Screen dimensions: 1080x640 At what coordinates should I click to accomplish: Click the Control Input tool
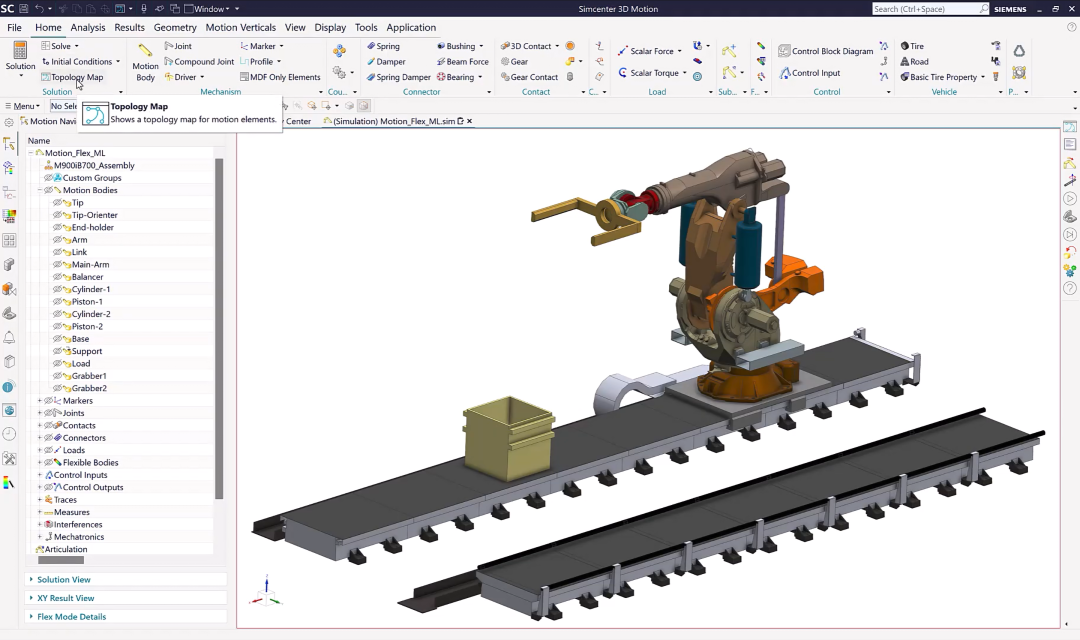pos(809,72)
